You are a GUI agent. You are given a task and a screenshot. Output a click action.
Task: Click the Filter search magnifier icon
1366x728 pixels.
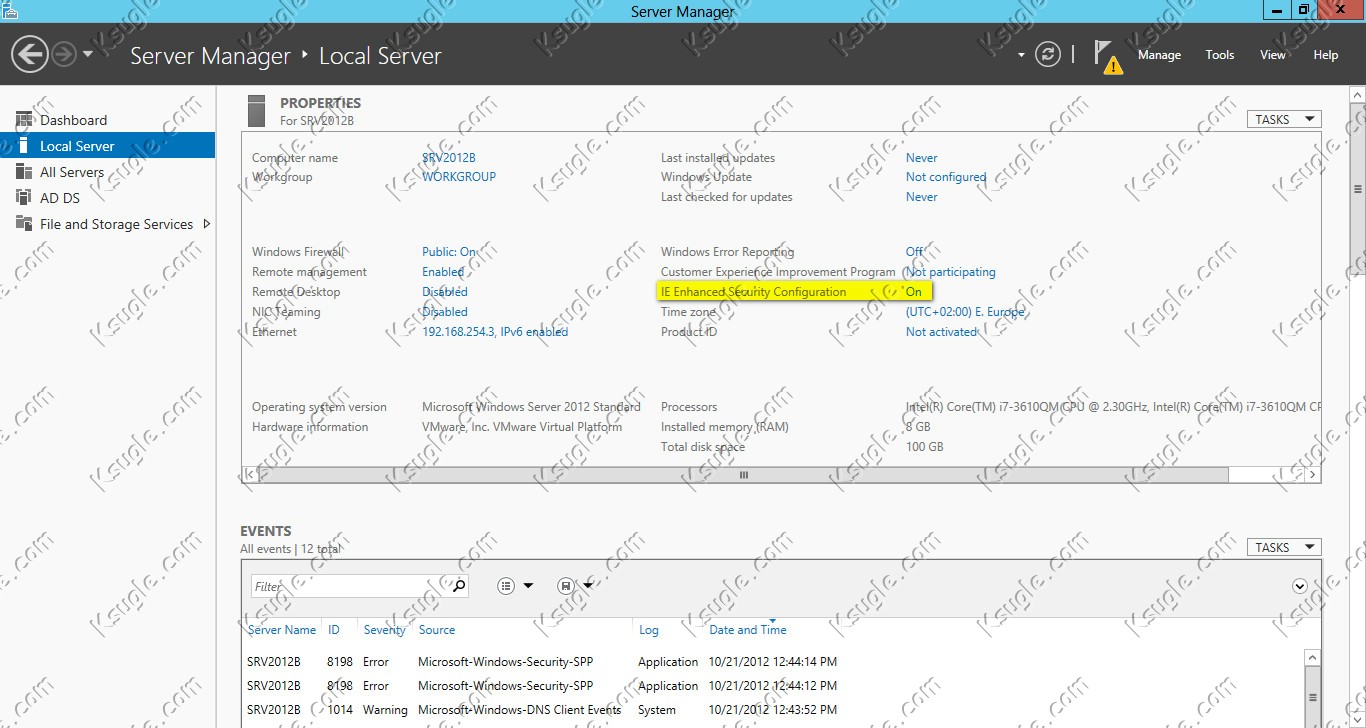click(458, 586)
